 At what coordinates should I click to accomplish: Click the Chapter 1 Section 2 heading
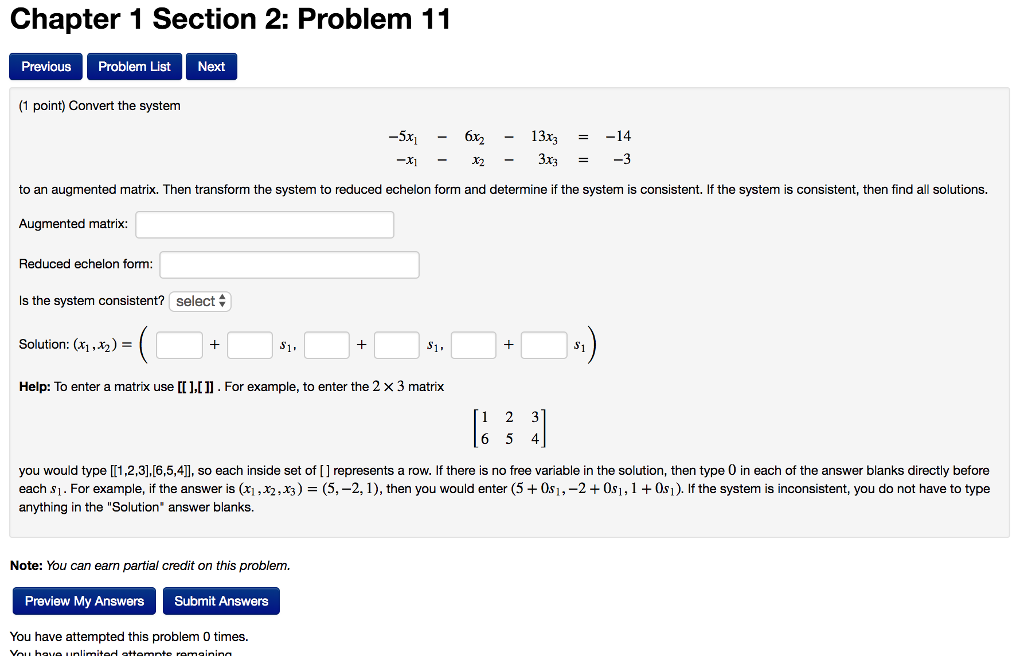click(x=225, y=19)
